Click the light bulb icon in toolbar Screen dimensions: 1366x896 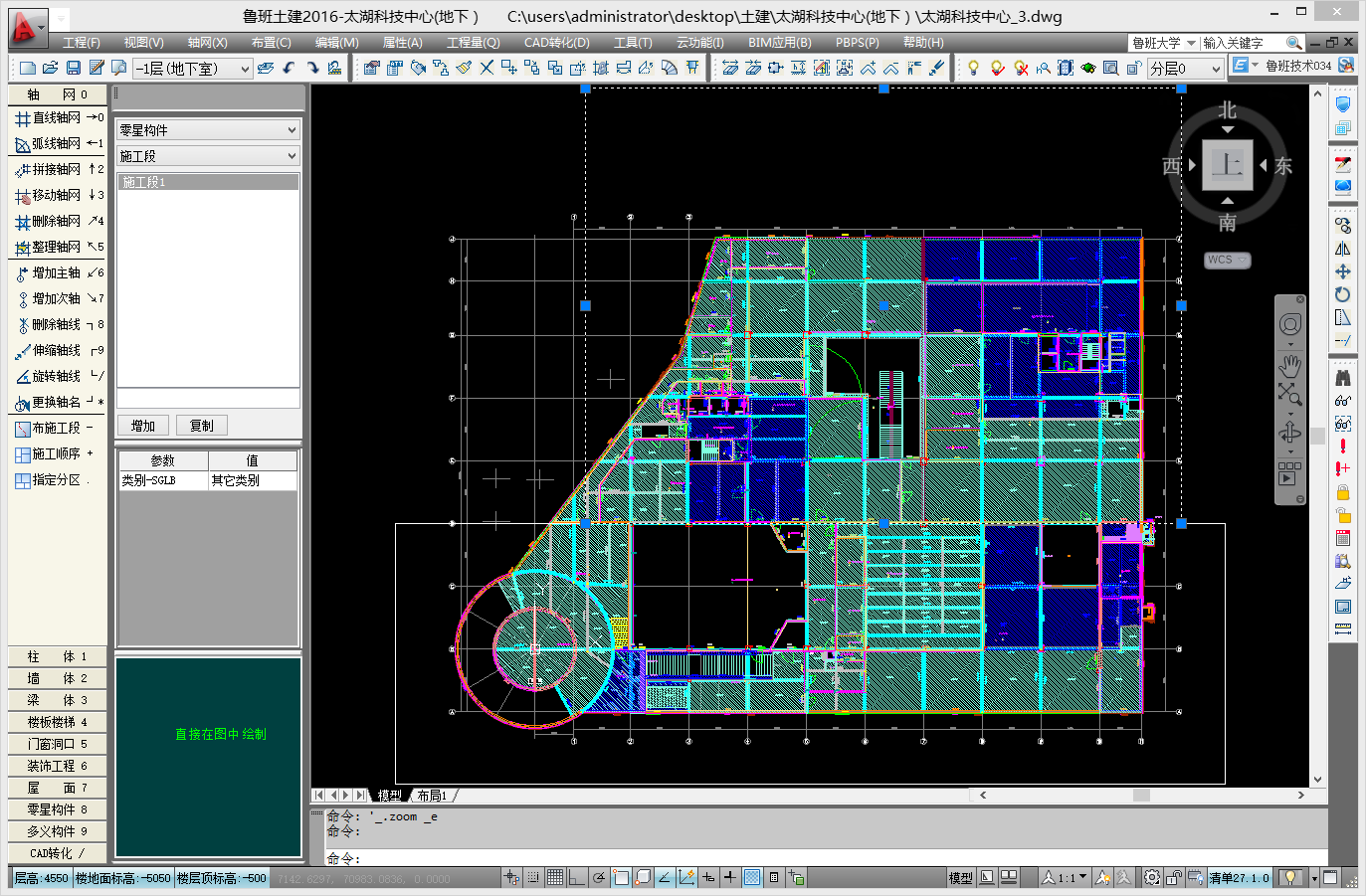point(973,68)
